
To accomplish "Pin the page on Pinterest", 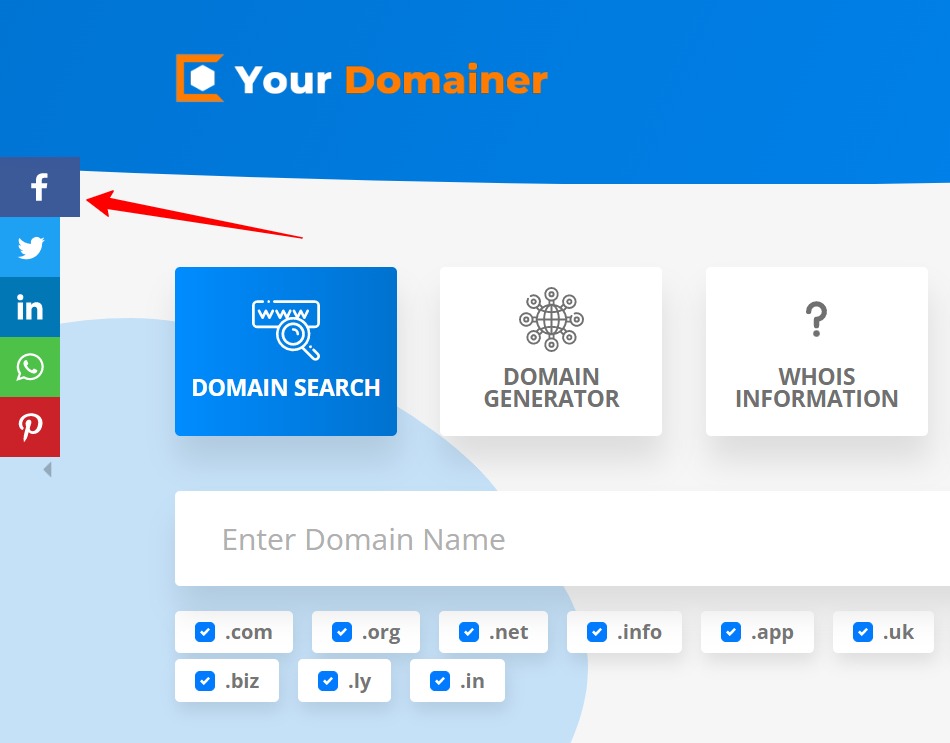I will pyautogui.click(x=30, y=427).
